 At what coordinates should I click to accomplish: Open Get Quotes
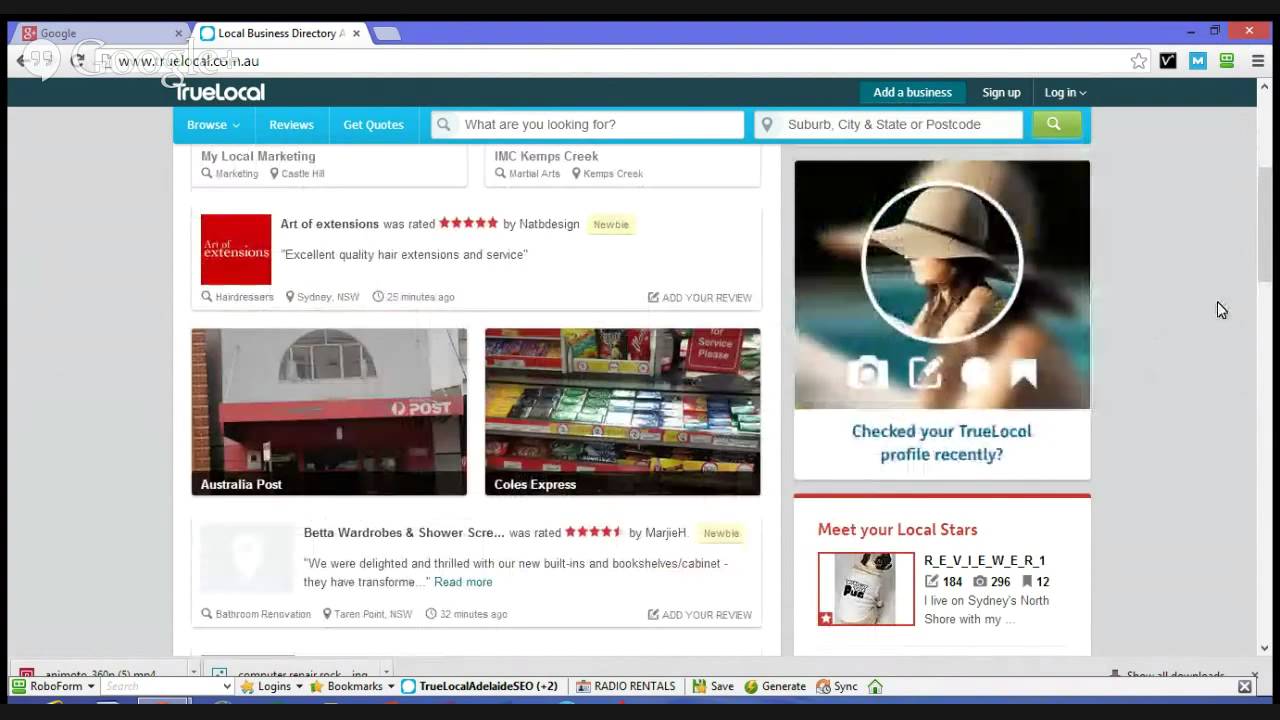(x=373, y=125)
